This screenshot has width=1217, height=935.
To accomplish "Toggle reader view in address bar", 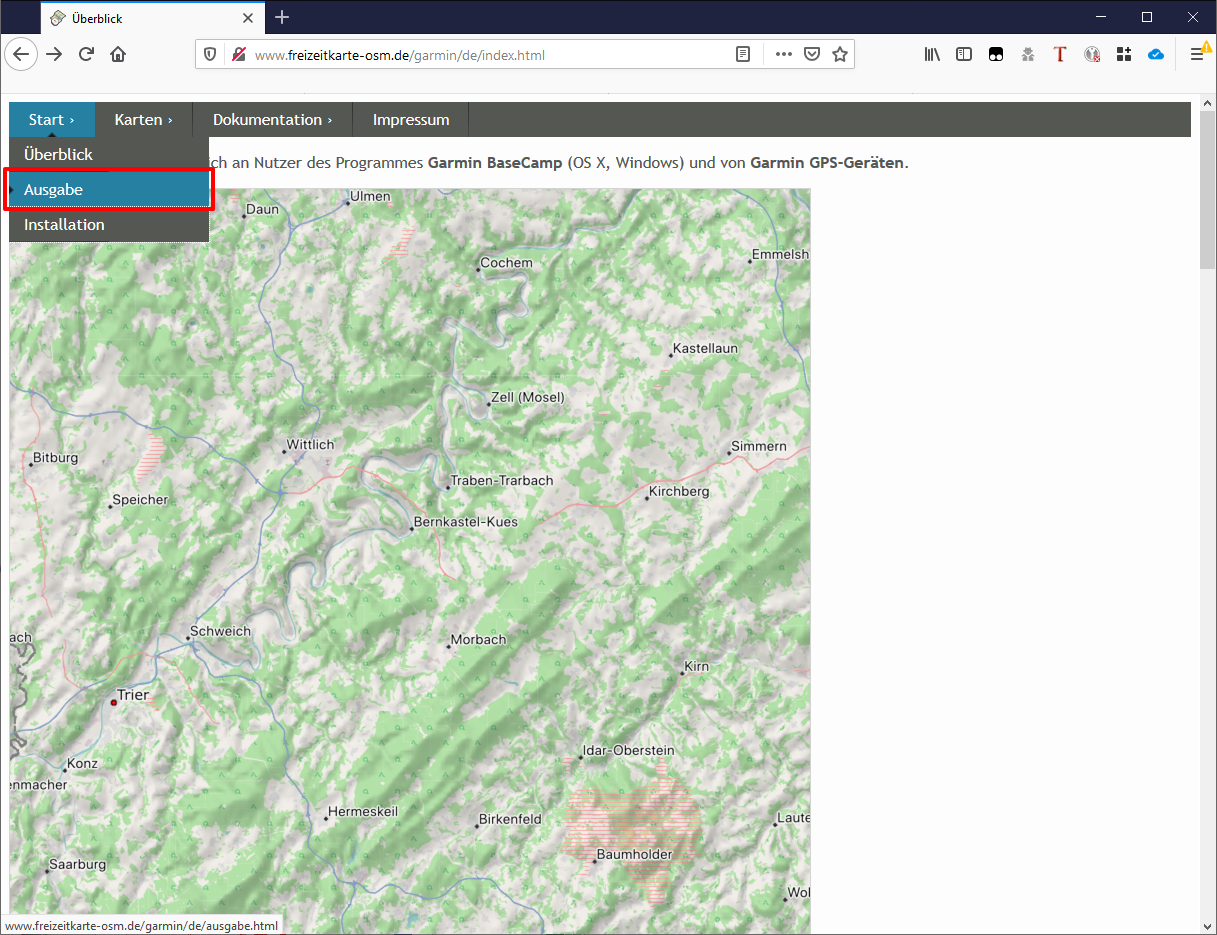I will pyautogui.click(x=743, y=55).
